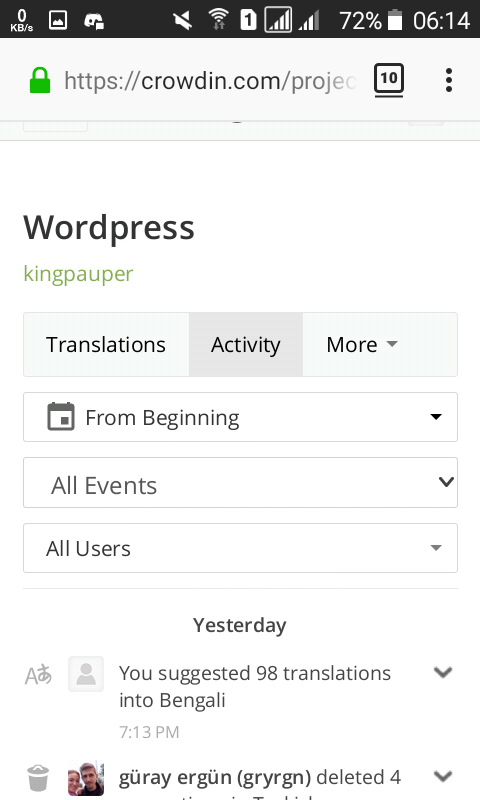The width and height of the screenshot is (480, 800).
Task: Expand the güray ergün deleted entry
Action: point(443,776)
